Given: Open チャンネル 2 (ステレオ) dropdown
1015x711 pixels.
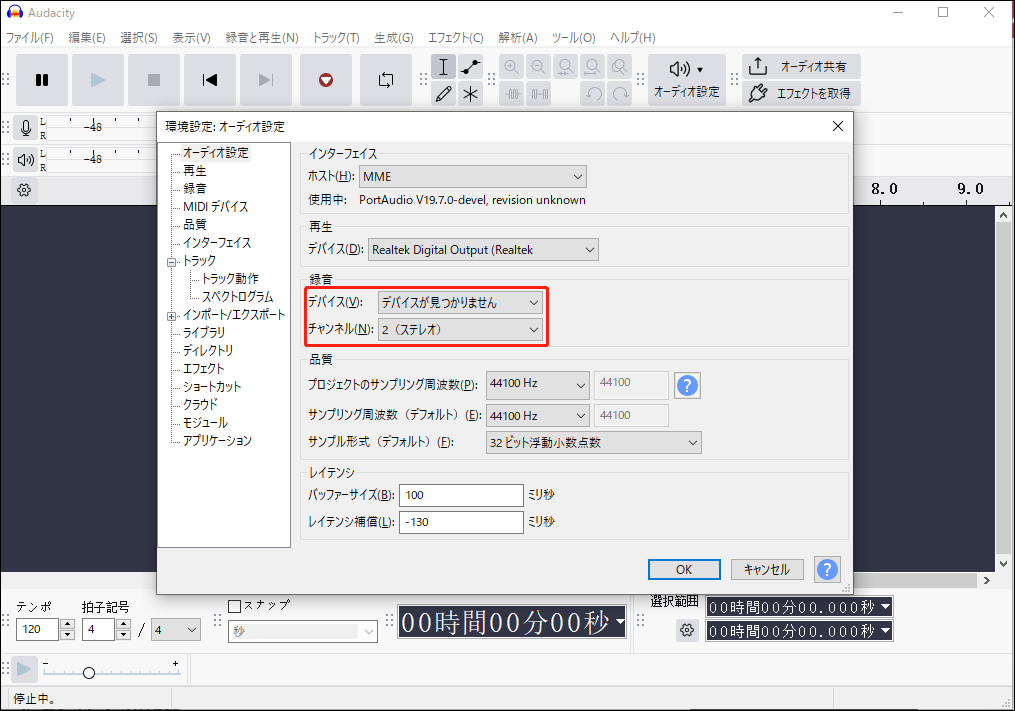Looking at the screenshot, I should 460,330.
